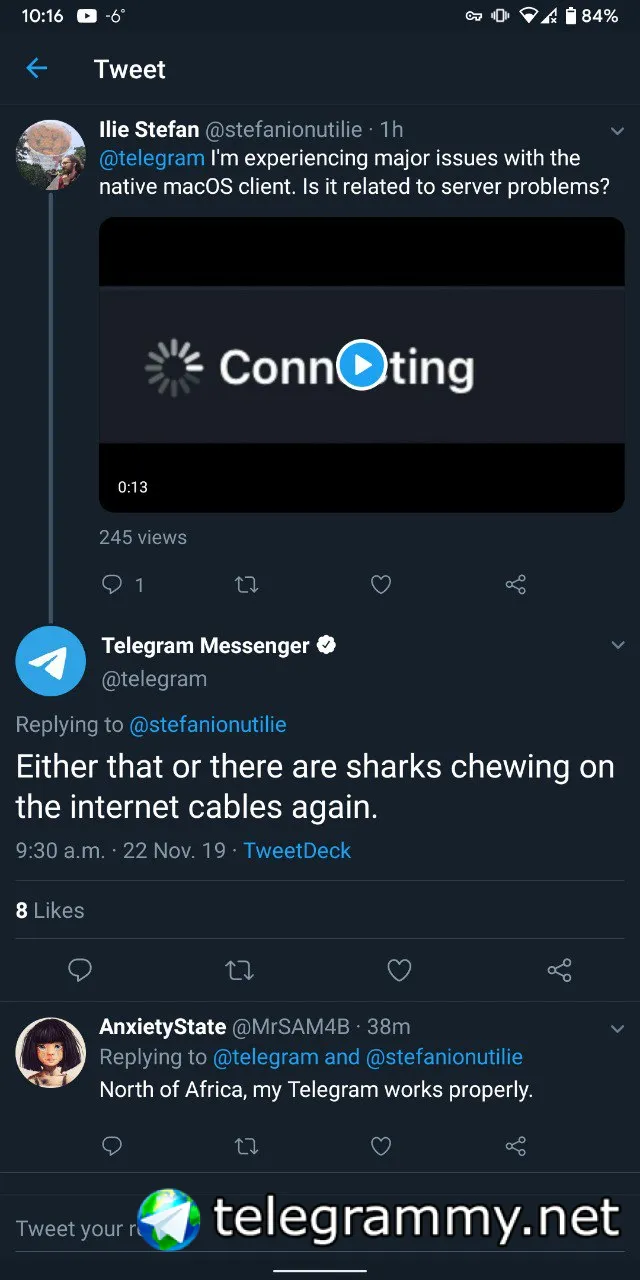Tap the back arrow in header
This screenshot has height=1280, width=640.
tap(37, 68)
